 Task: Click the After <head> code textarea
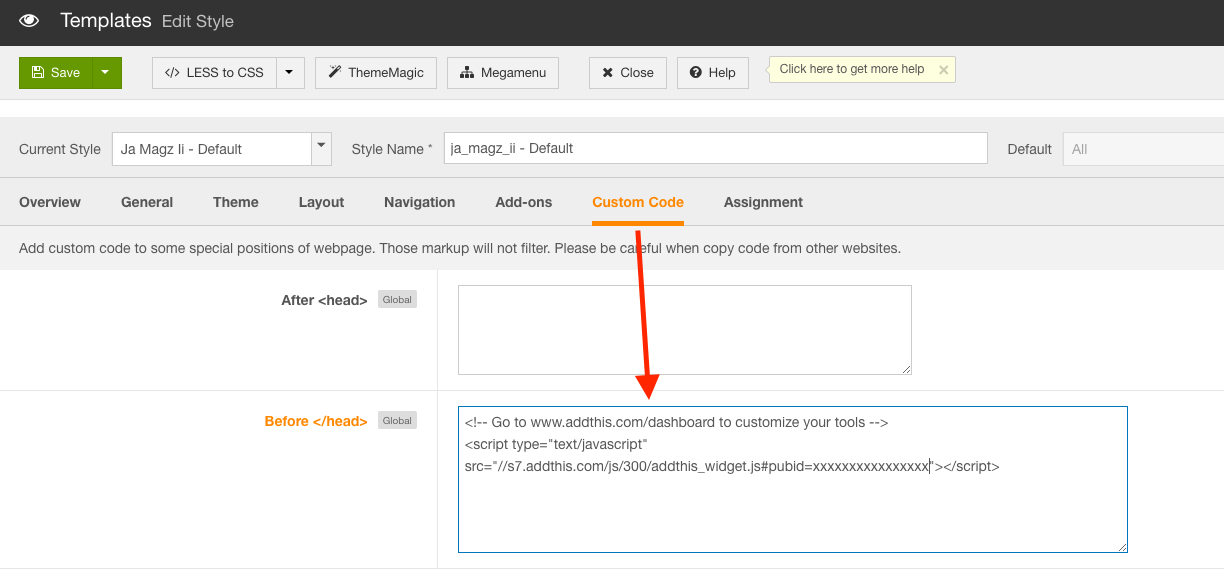click(x=684, y=329)
